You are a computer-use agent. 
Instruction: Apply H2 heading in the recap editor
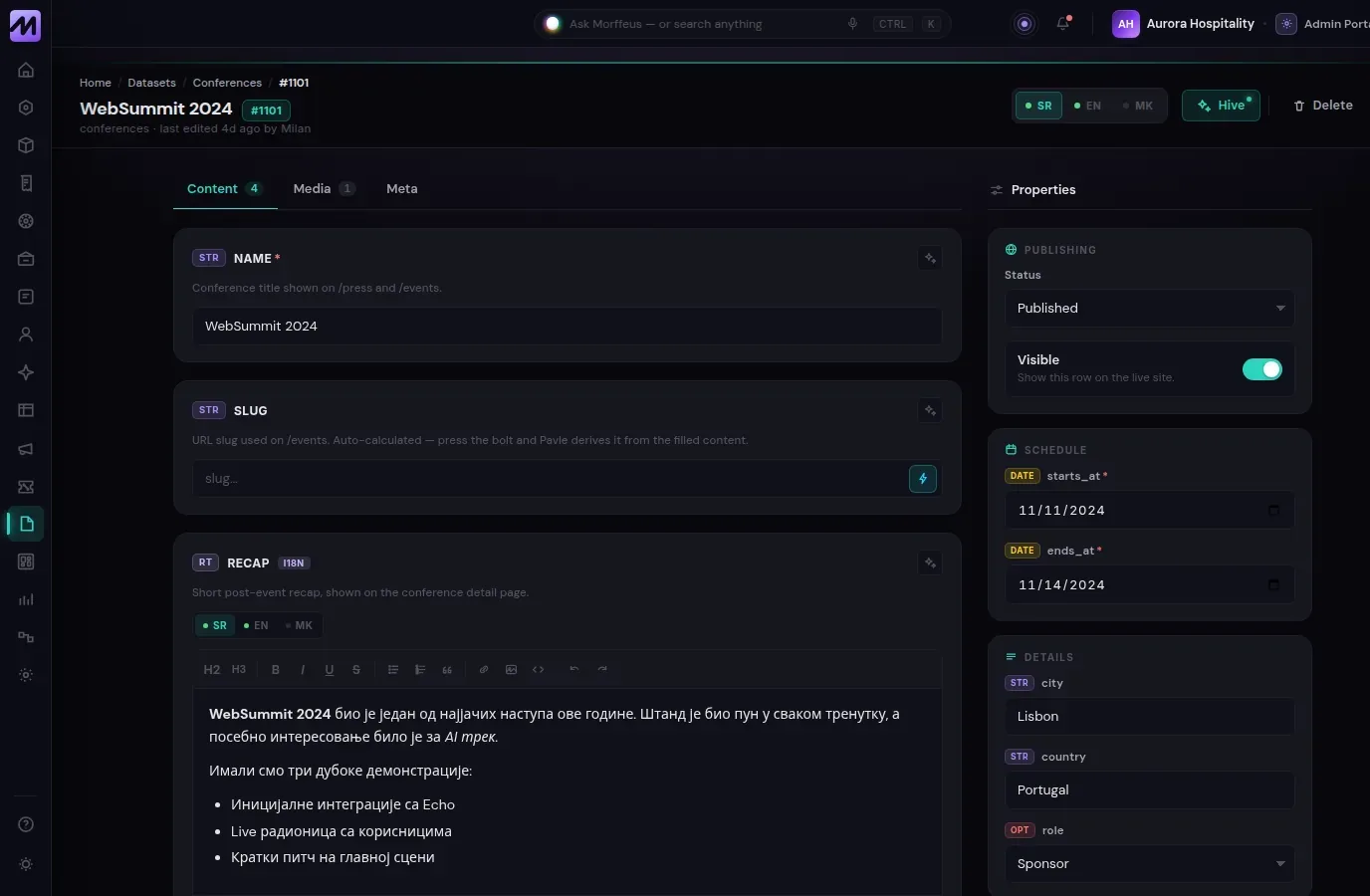point(212,670)
